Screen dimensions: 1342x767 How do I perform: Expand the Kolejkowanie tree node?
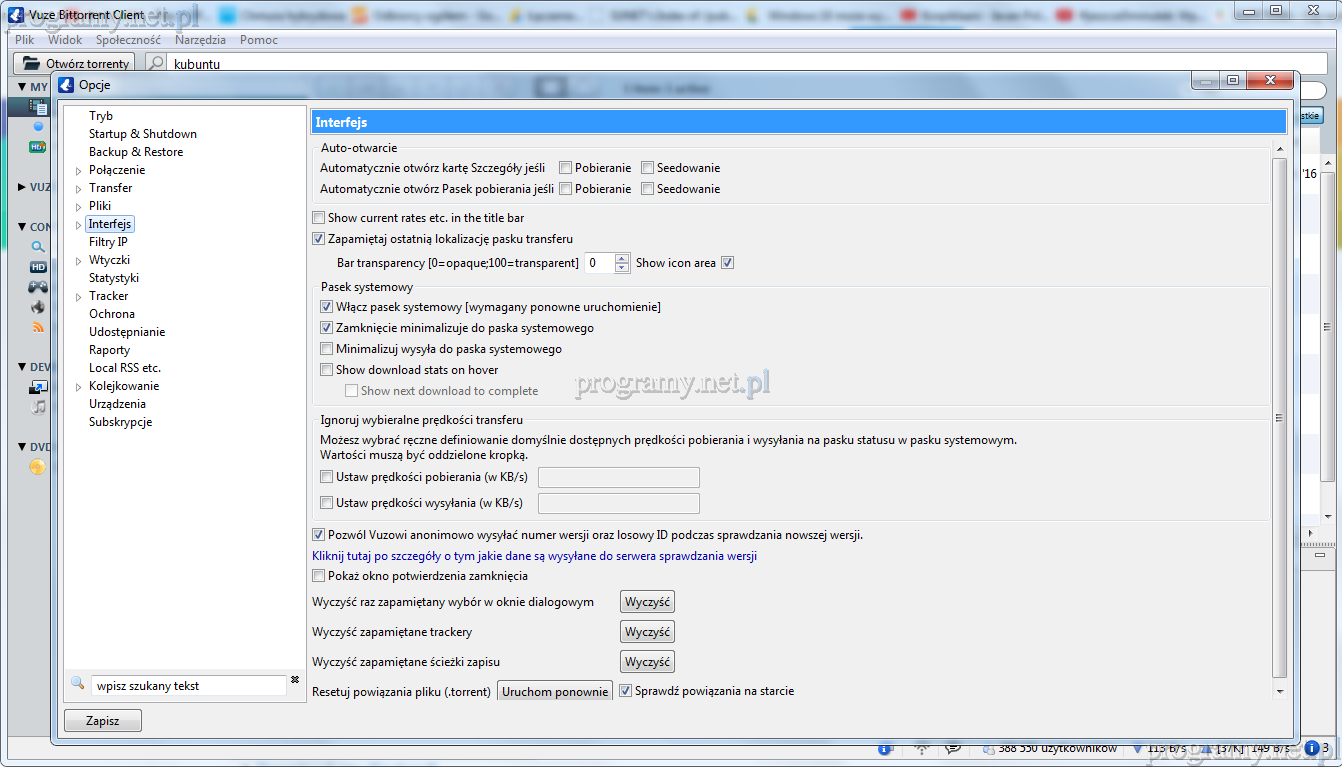[79, 387]
